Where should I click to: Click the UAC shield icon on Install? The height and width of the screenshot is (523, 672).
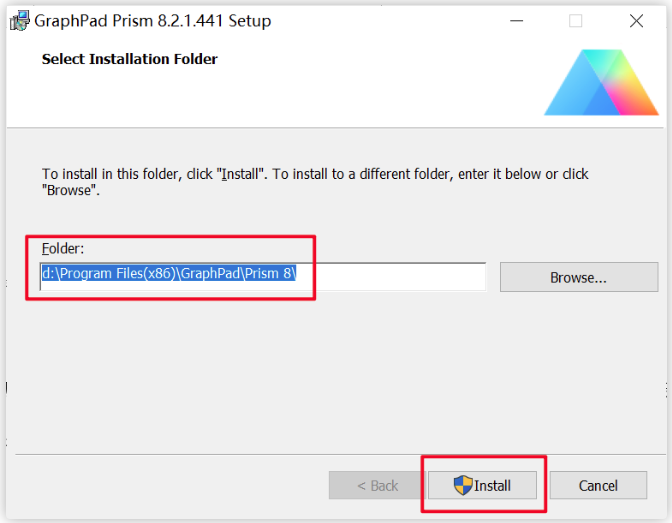(x=463, y=485)
